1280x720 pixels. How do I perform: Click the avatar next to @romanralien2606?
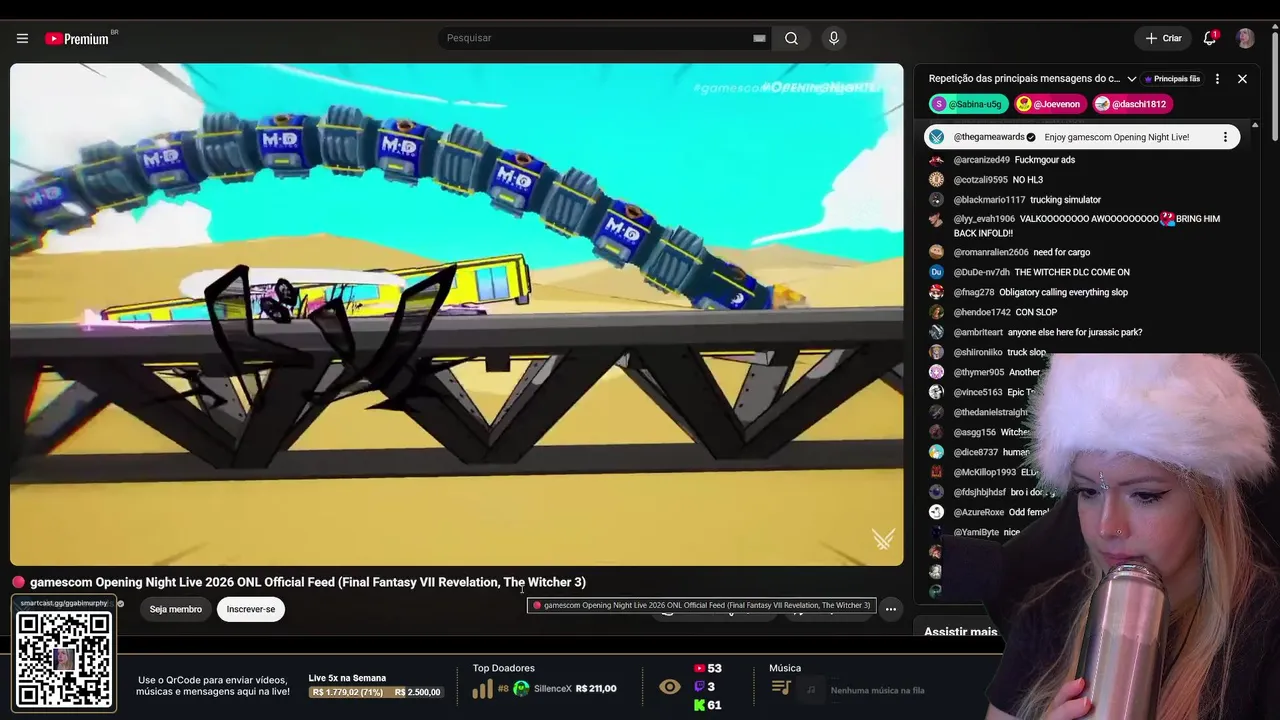[936, 252]
